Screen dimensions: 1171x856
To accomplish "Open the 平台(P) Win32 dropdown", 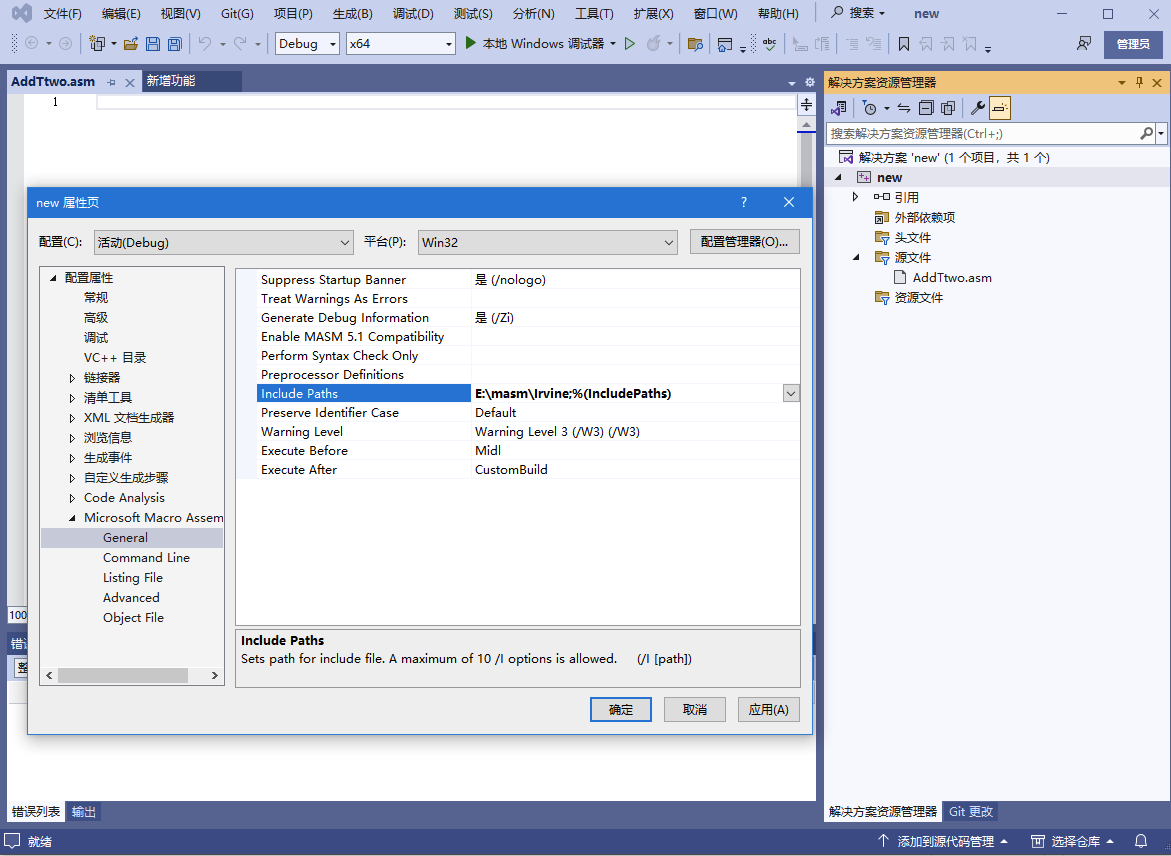I will pyautogui.click(x=547, y=242).
